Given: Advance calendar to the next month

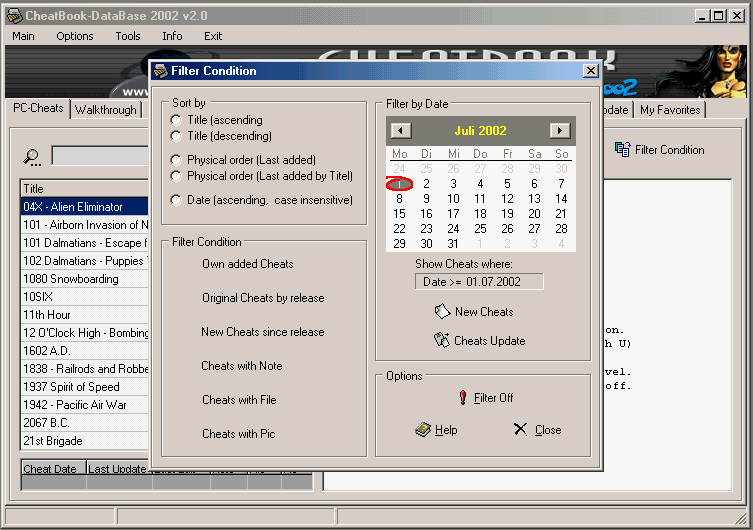Looking at the screenshot, I should coord(560,131).
